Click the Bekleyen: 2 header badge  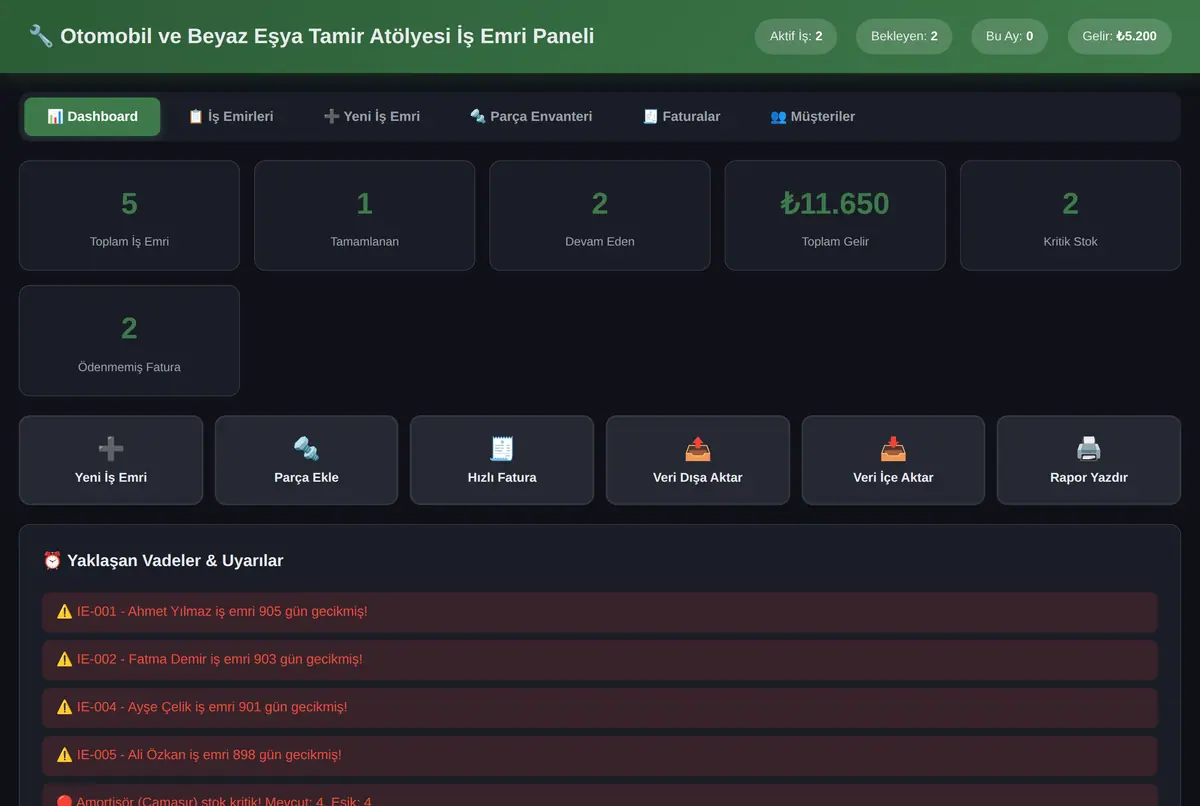pyautogui.click(x=904, y=36)
